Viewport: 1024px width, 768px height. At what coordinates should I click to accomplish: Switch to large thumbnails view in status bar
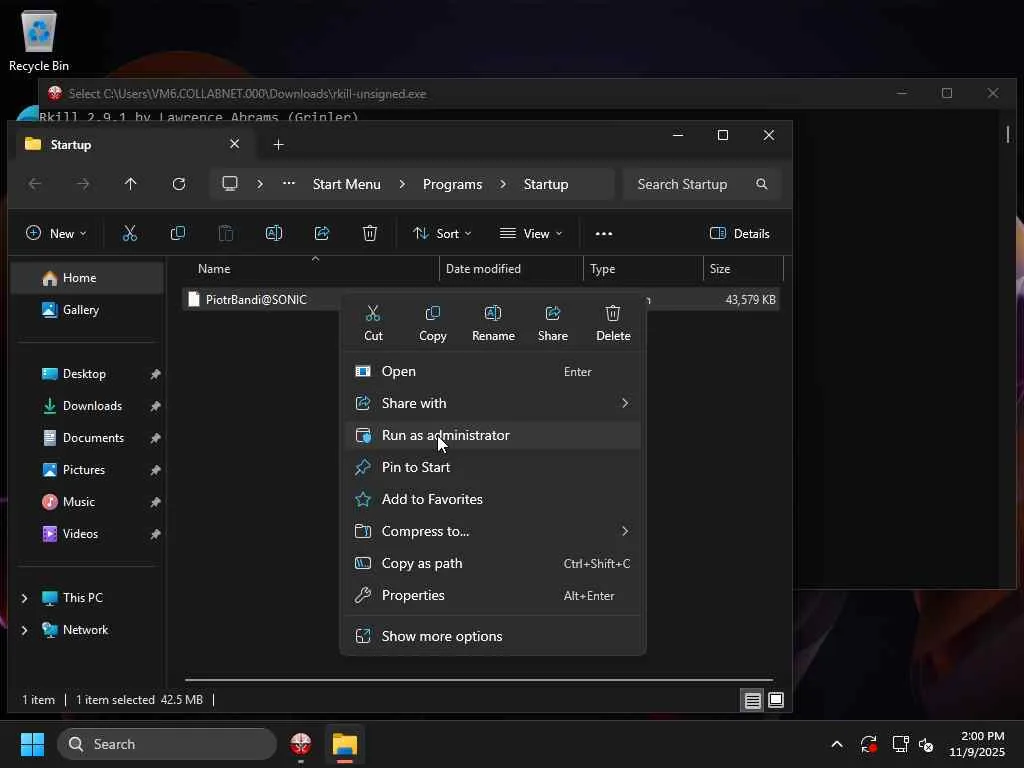tap(776, 700)
